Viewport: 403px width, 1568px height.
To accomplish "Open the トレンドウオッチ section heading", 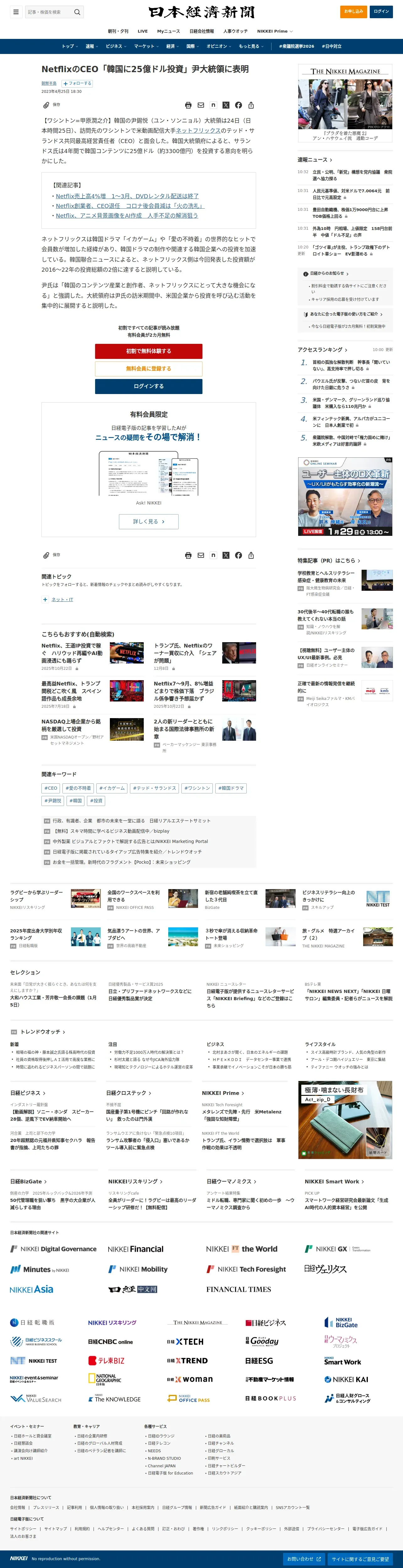I will 43,1032.
